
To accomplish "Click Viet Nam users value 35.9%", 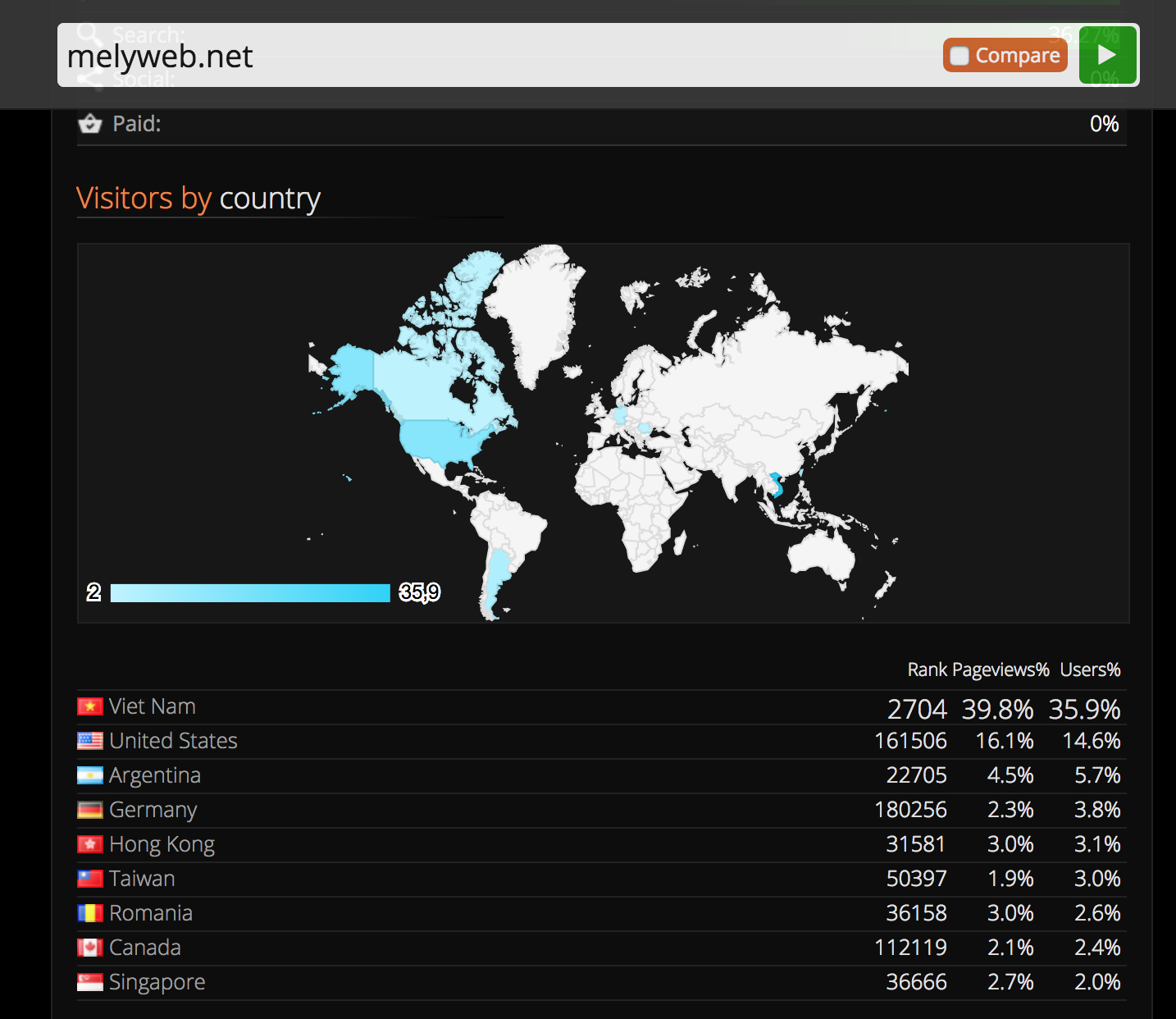I will click(1085, 709).
